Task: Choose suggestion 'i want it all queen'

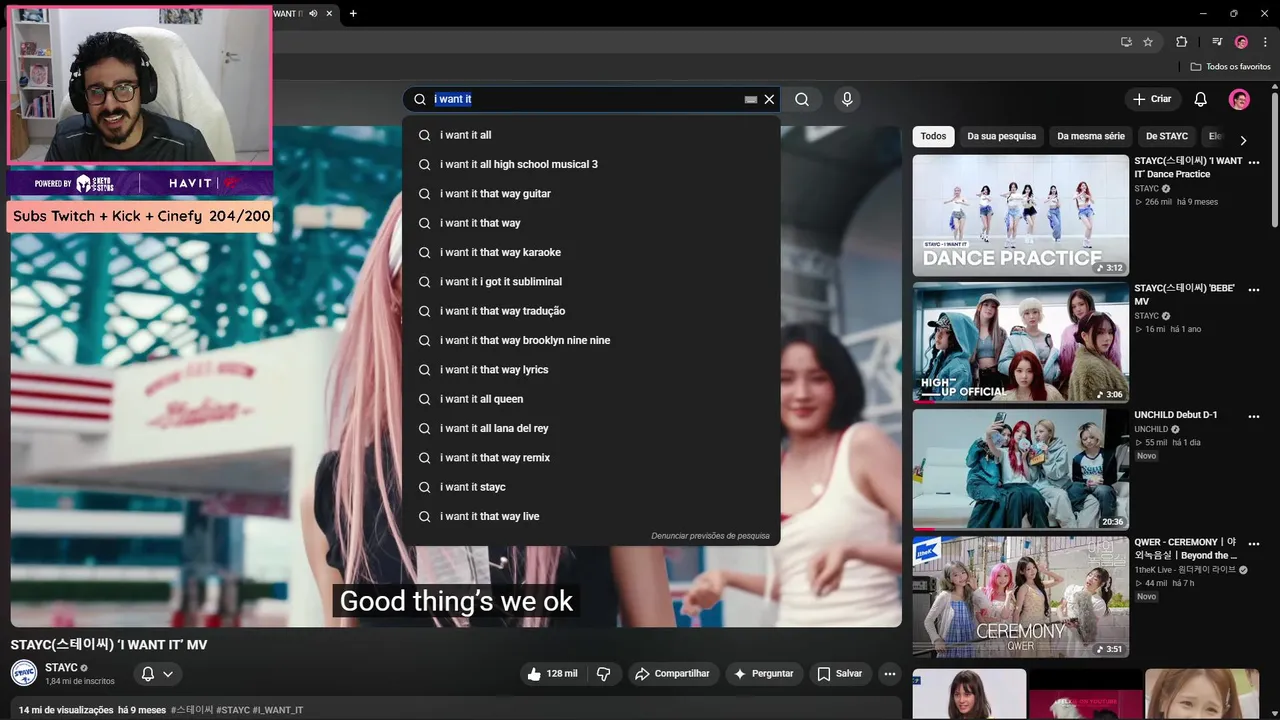Action: click(591, 399)
